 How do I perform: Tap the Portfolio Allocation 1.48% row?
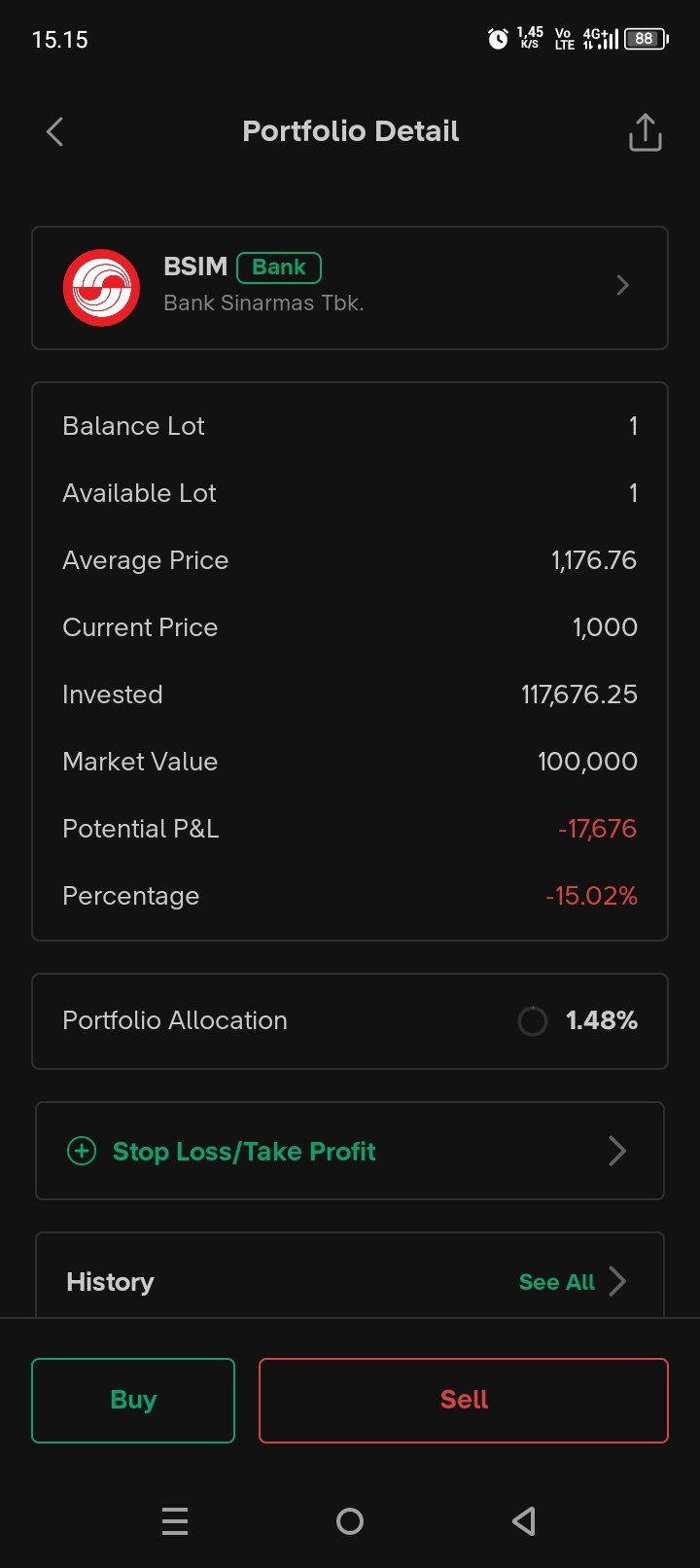(x=350, y=1021)
